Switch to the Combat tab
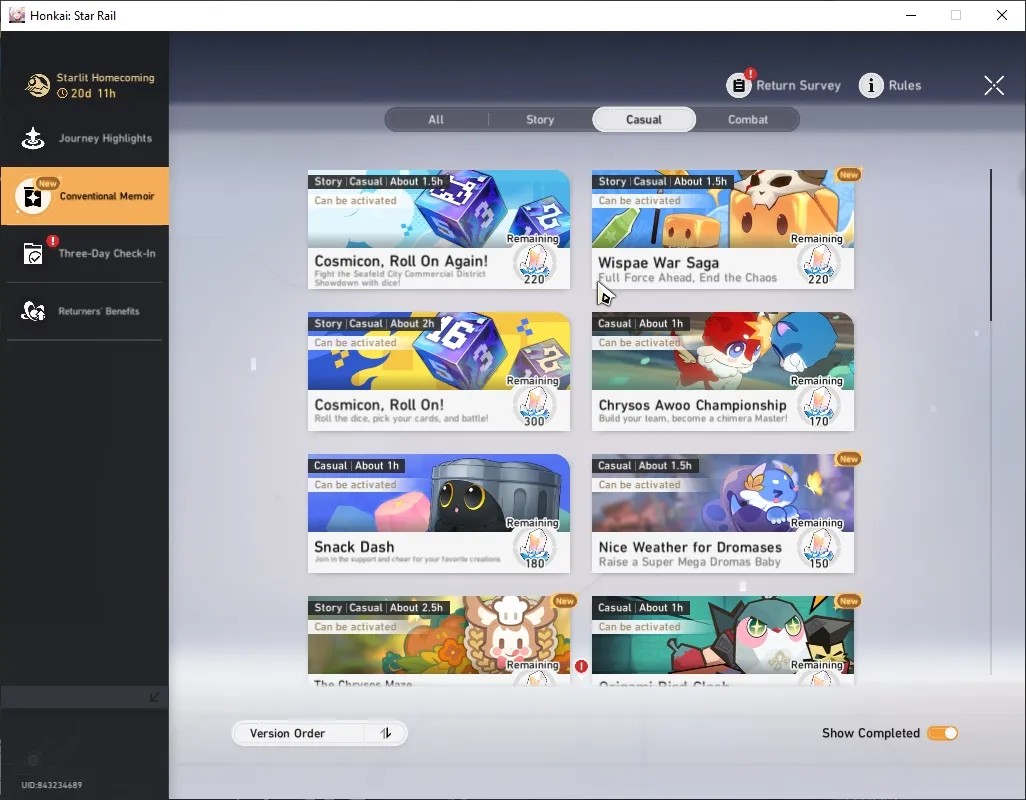The width and height of the screenshot is (1026, 800). click(748, 120)
